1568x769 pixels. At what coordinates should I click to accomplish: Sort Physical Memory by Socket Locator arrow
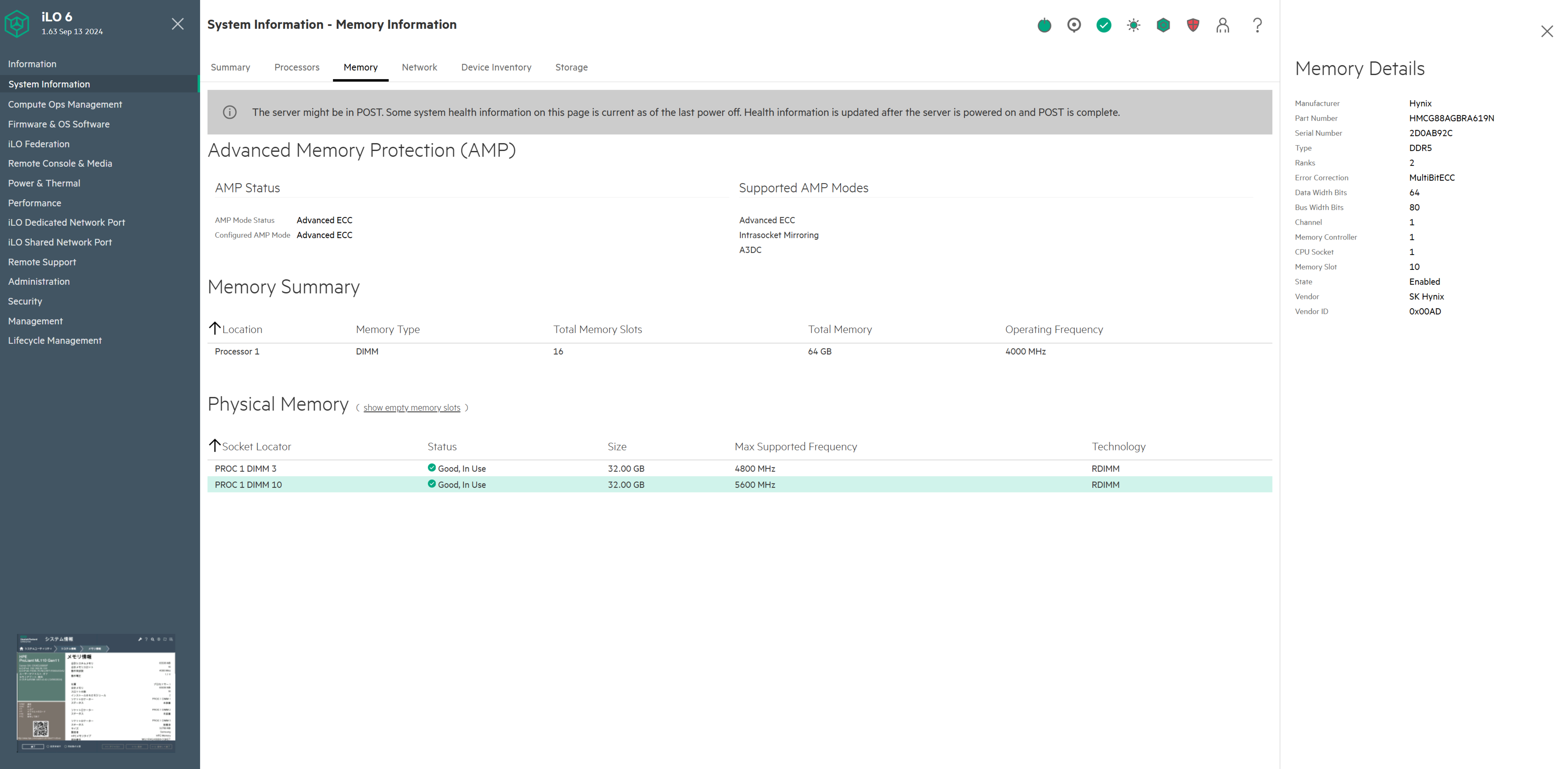pyautogui.click(x=214, y=446)
